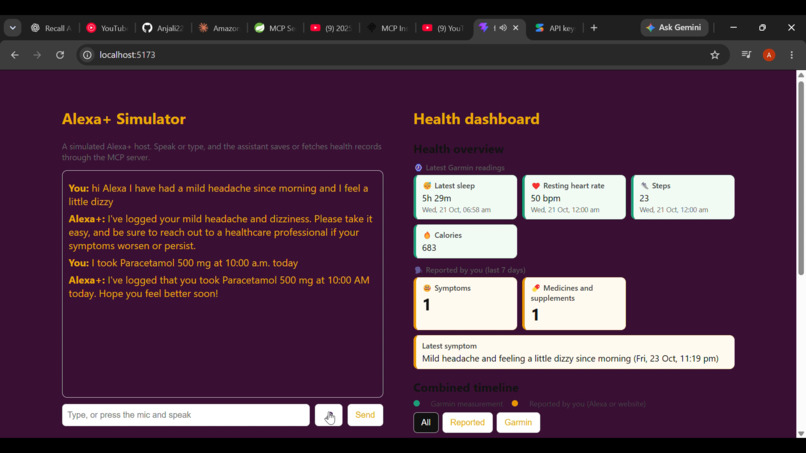Switch to the Recall tab
This screenshot has width=806, height=453.
coord(51,28)
